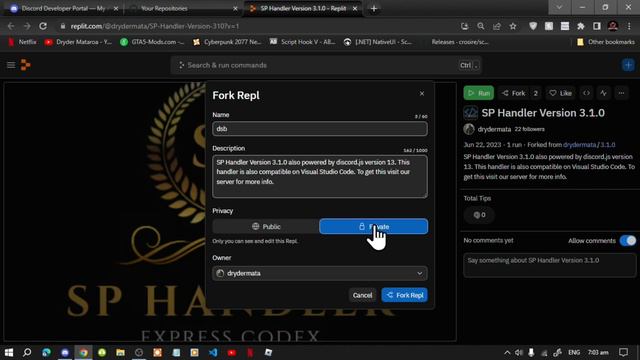Click the create new repl plus button
Viewport: 640px width, 360px height.
coord(628,65)
